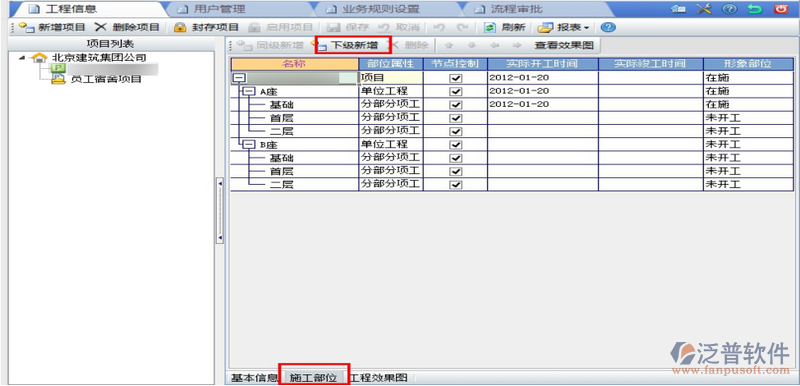Image resolution: width=800 pixels, height=386 pixels.
Task: Toggle 节点控制 checkbox in the 项目 row
Action: tap(456, 79)
